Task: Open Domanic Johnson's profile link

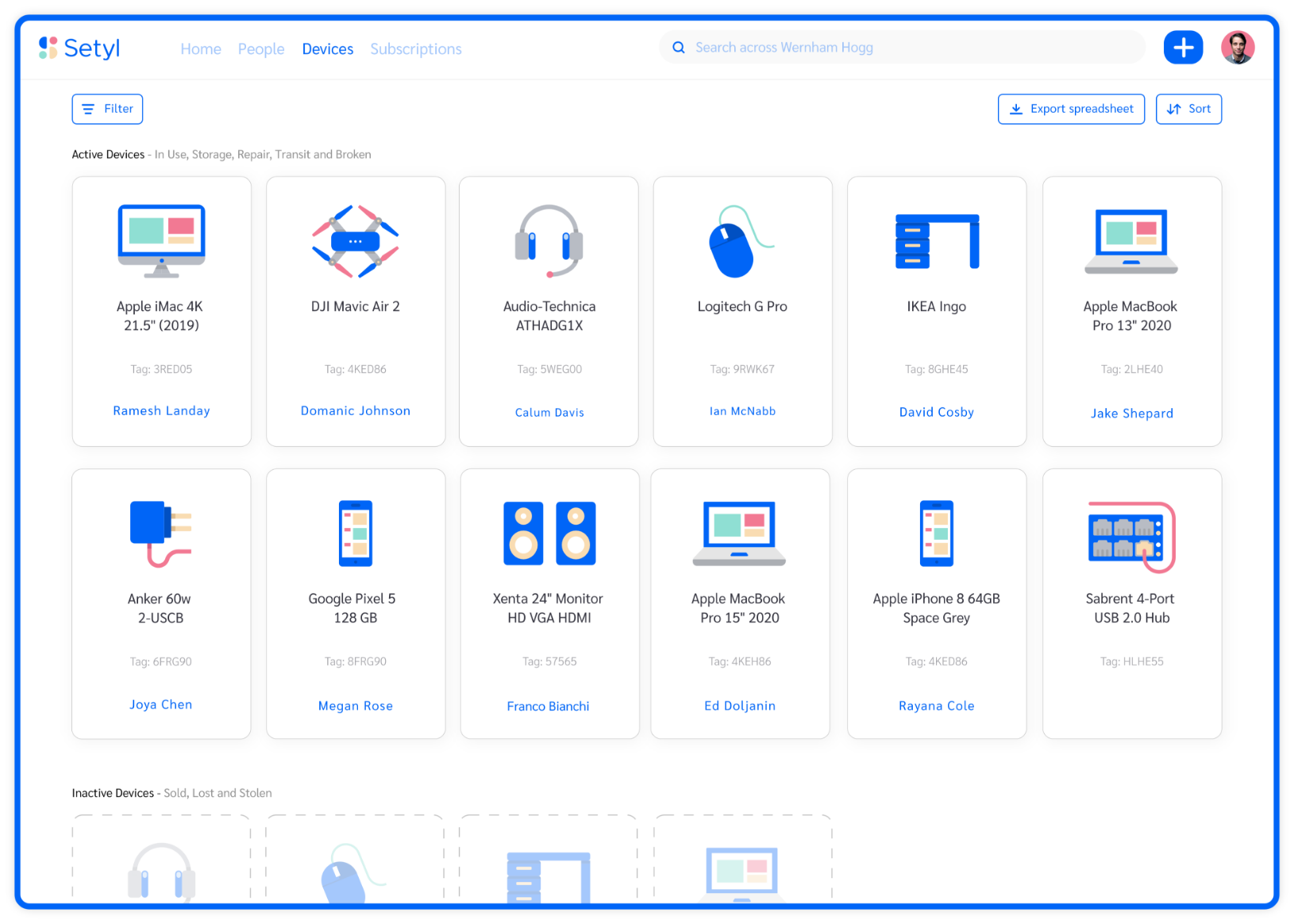Action: (356, 410)
